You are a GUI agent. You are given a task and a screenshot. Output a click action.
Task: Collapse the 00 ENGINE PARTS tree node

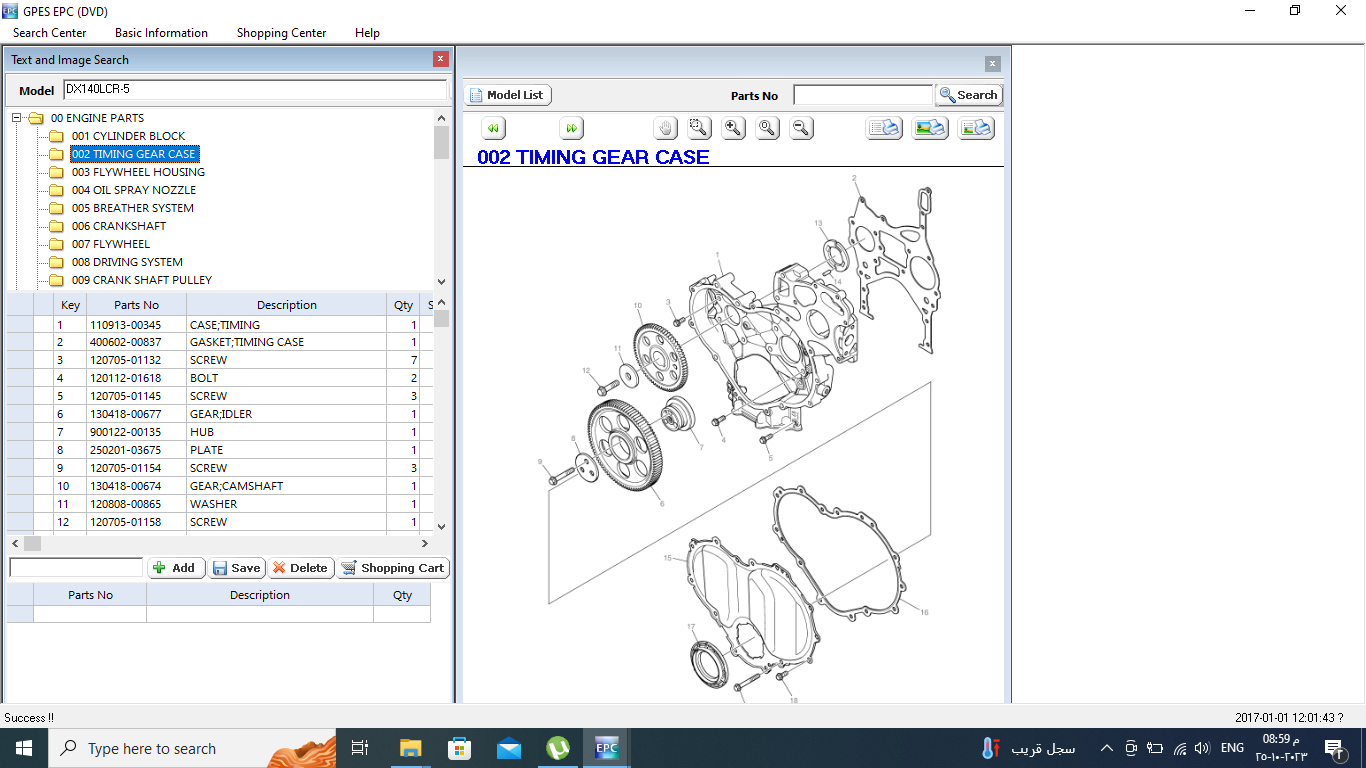coord(16,118)
